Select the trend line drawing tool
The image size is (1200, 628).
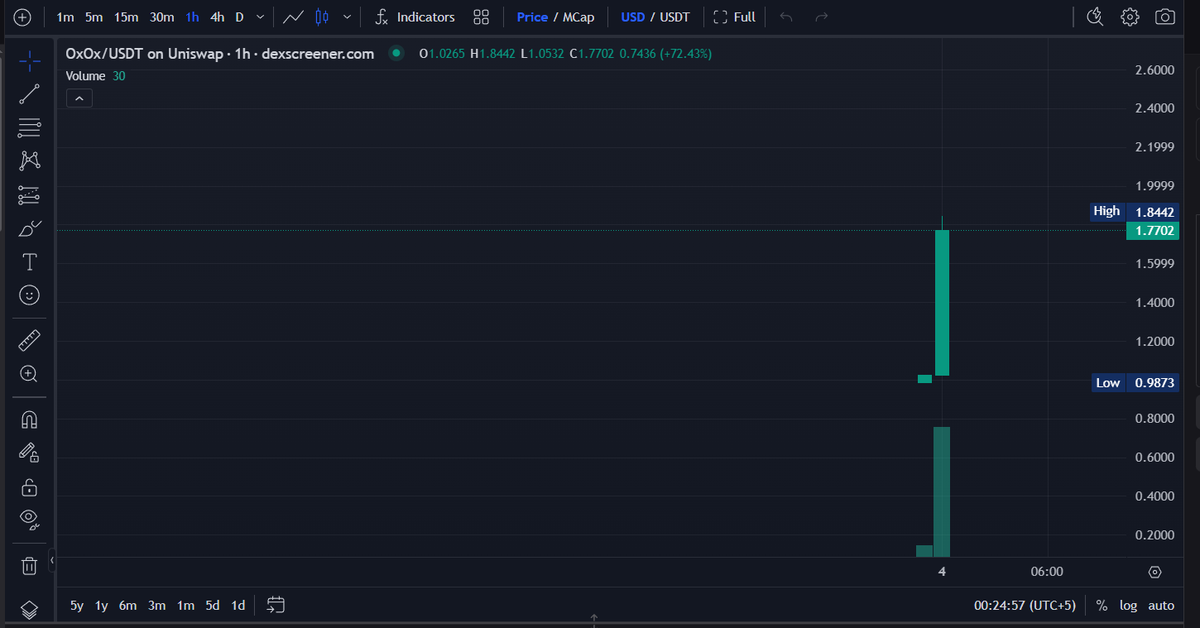coord(30,94)
